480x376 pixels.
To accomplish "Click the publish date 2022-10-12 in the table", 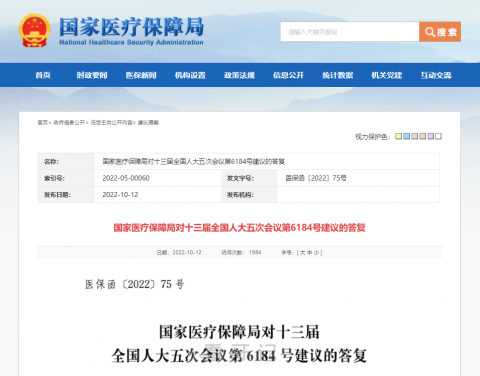I will [x=120, y=195].
